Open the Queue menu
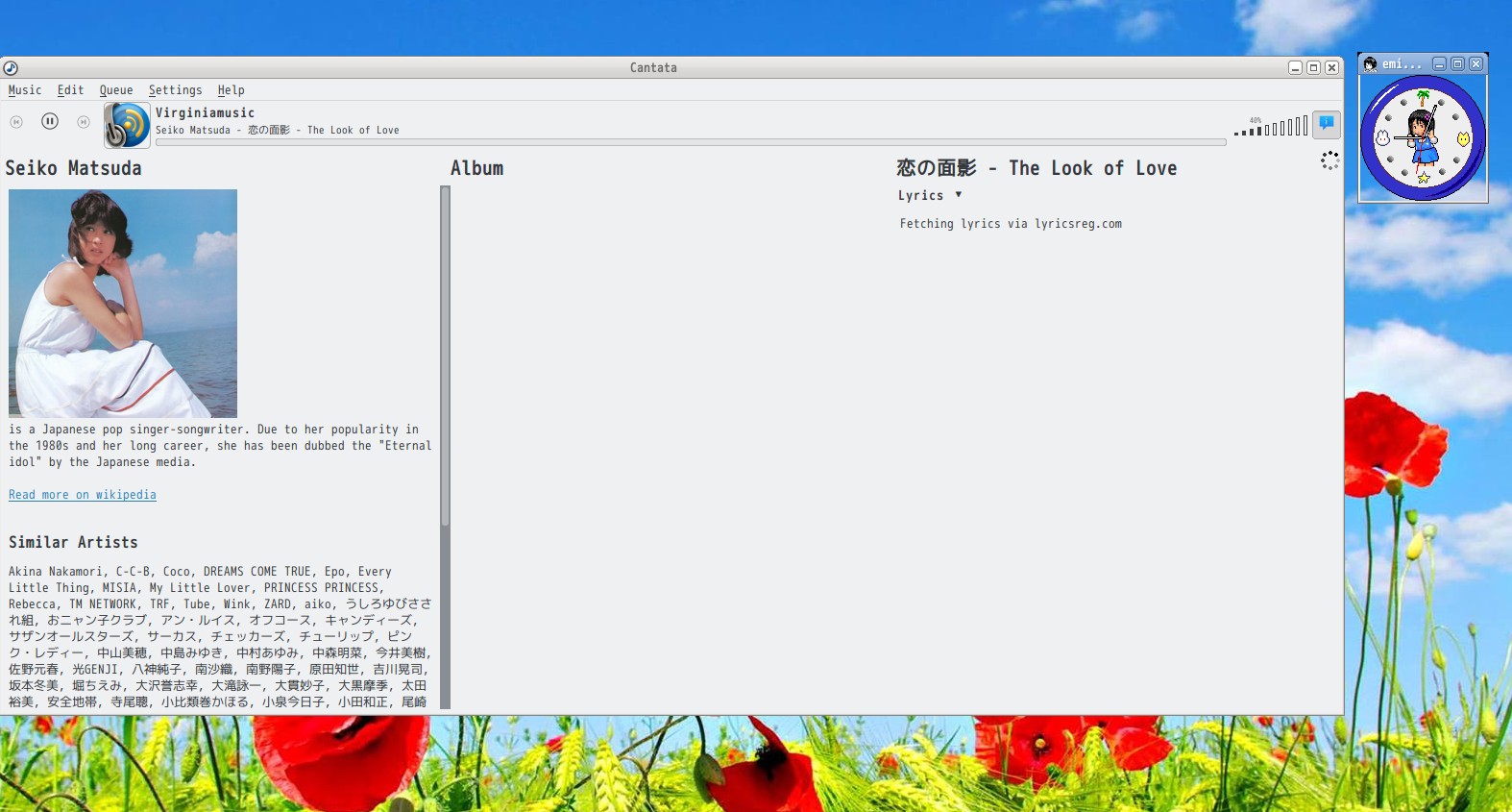 (x=116, y=90)
